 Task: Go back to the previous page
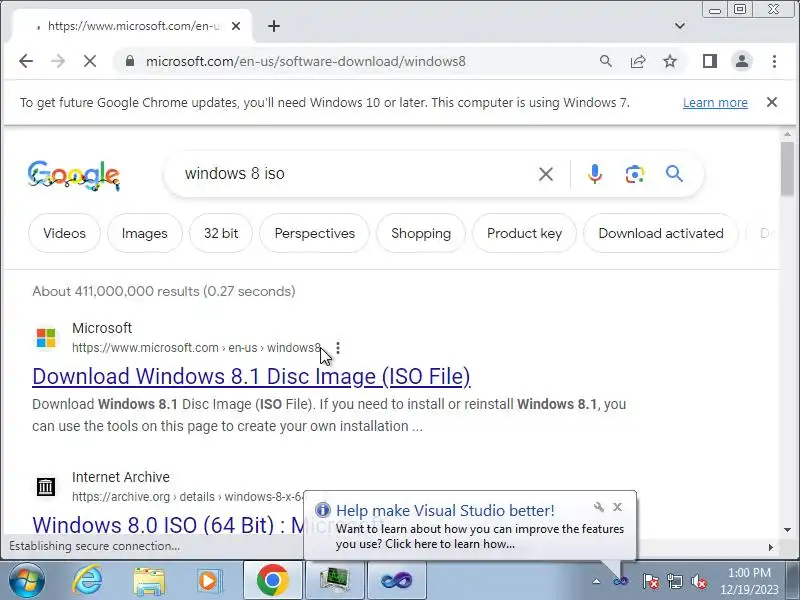coord(26,61)
